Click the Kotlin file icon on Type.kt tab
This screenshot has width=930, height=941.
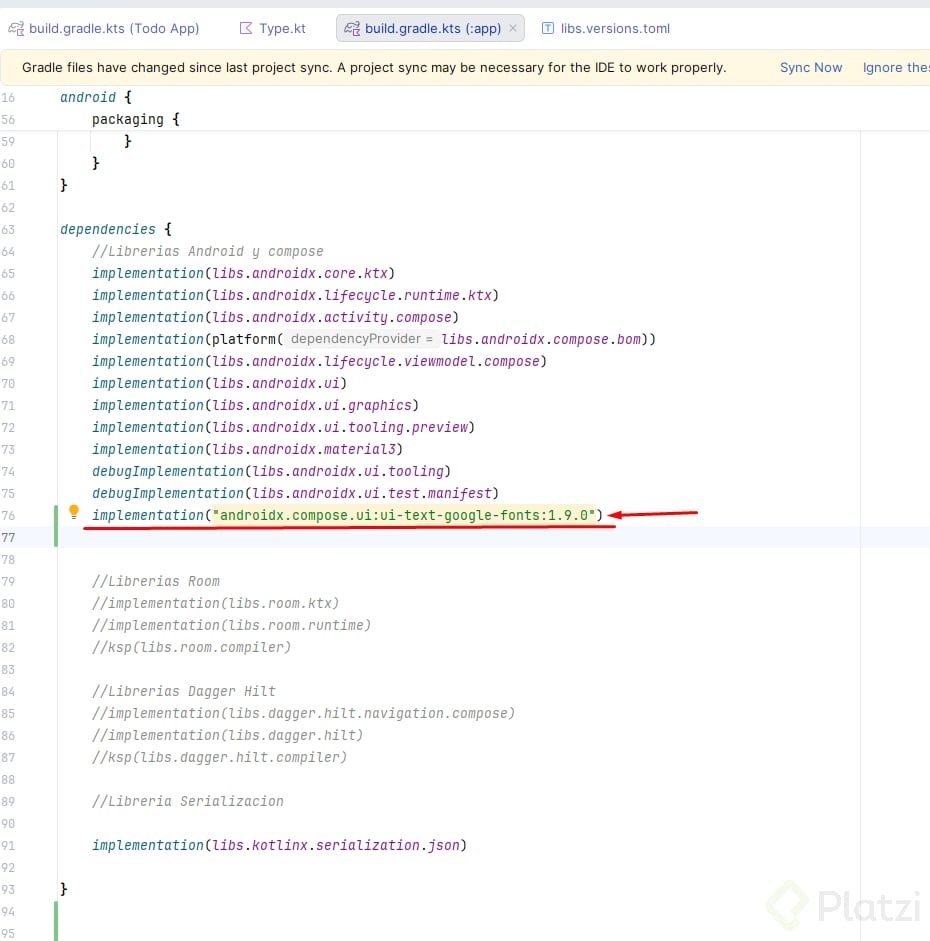pyautogui.click(x=245, y=28)
